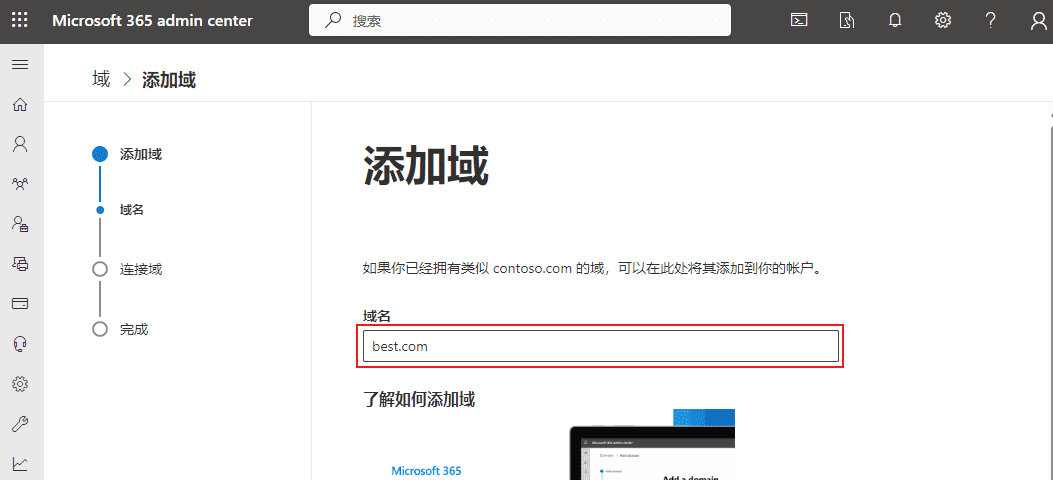Viewport: 1053px width, 480px height.
Task: Open Users single-person icon in sidebar
Action: [20, 144]
